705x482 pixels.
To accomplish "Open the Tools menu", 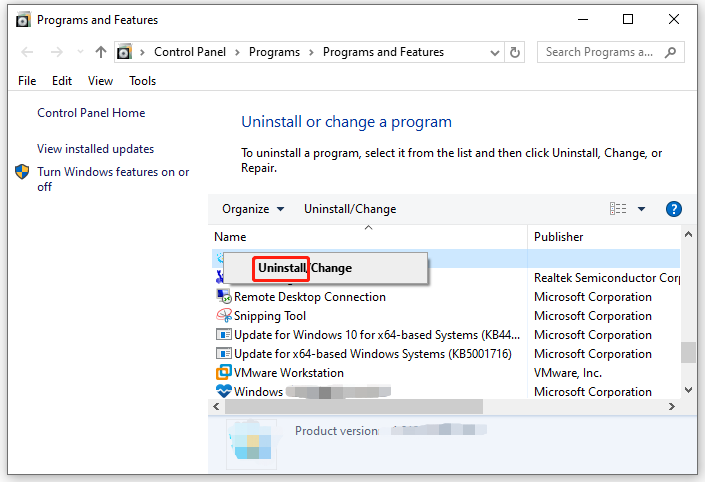I will pos(143,81).
